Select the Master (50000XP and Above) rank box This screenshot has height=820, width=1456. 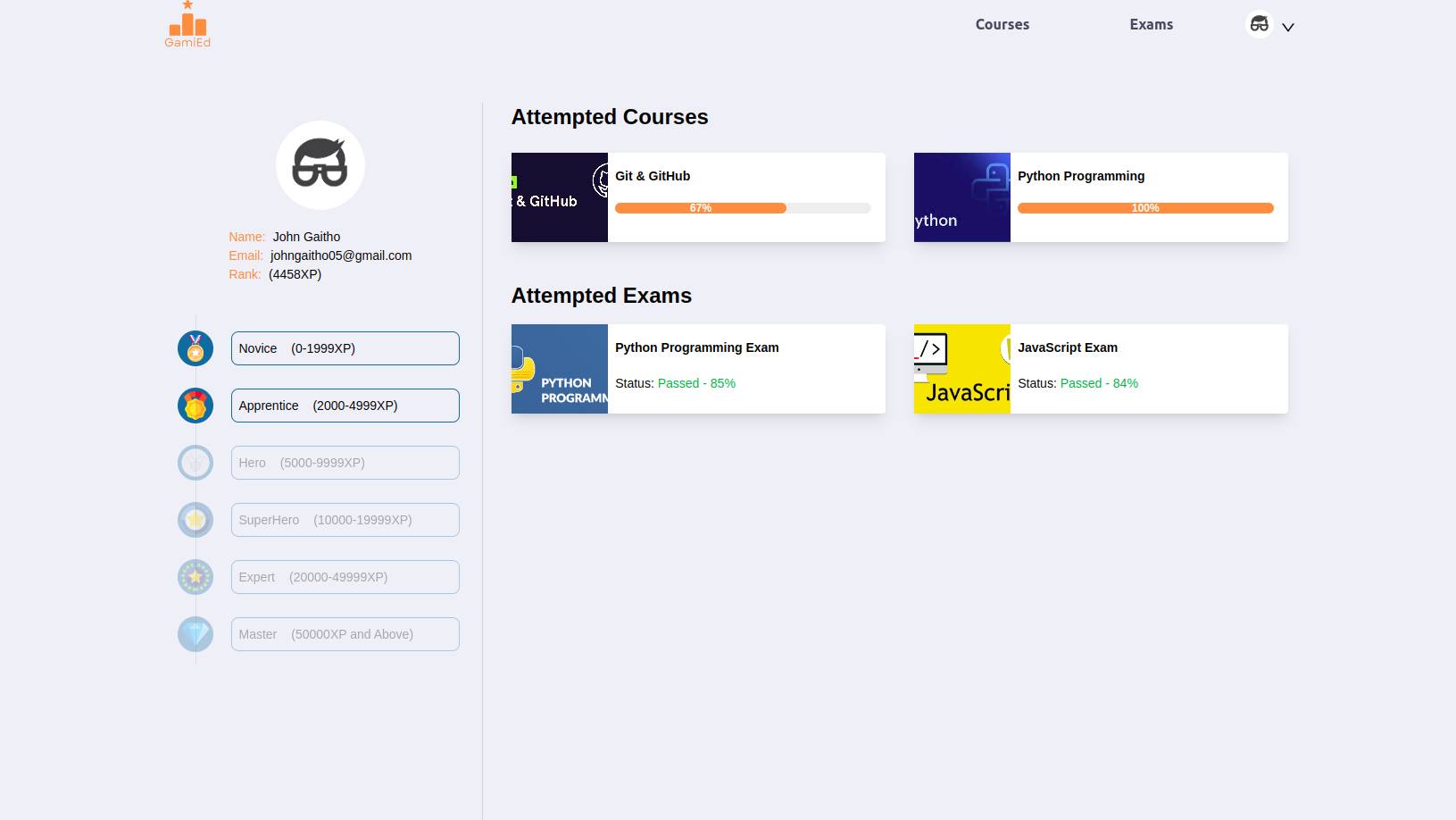[345, 634]
